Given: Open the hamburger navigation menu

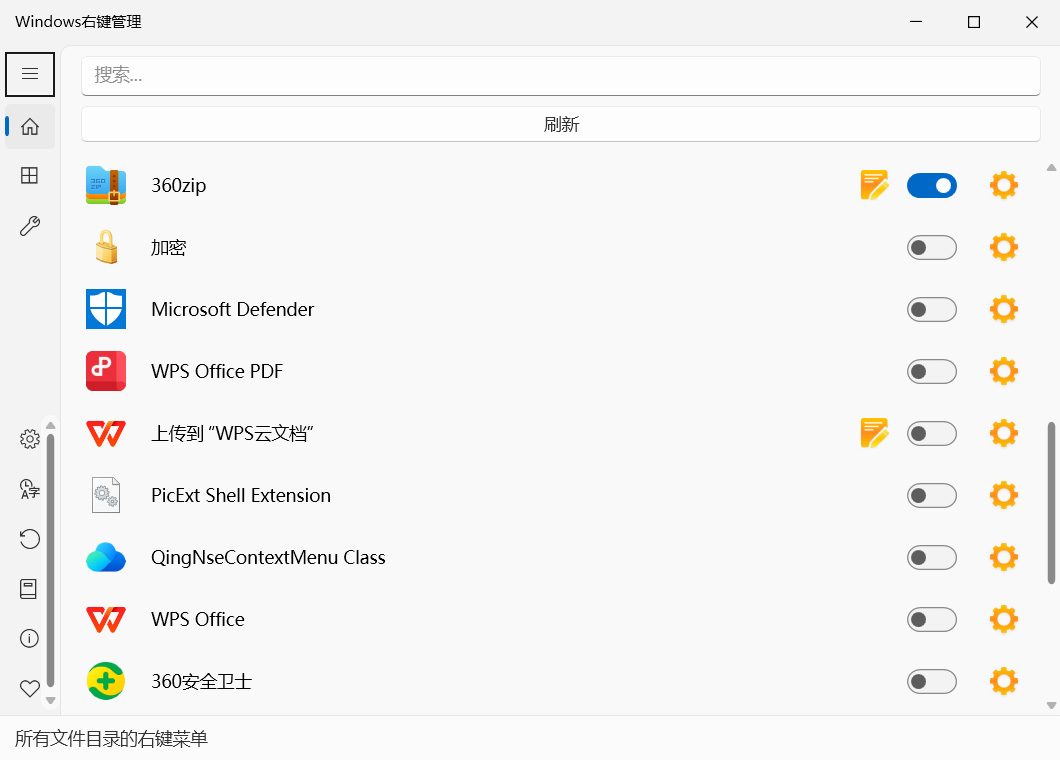Looking at the screenshot, I should [30, 74].
